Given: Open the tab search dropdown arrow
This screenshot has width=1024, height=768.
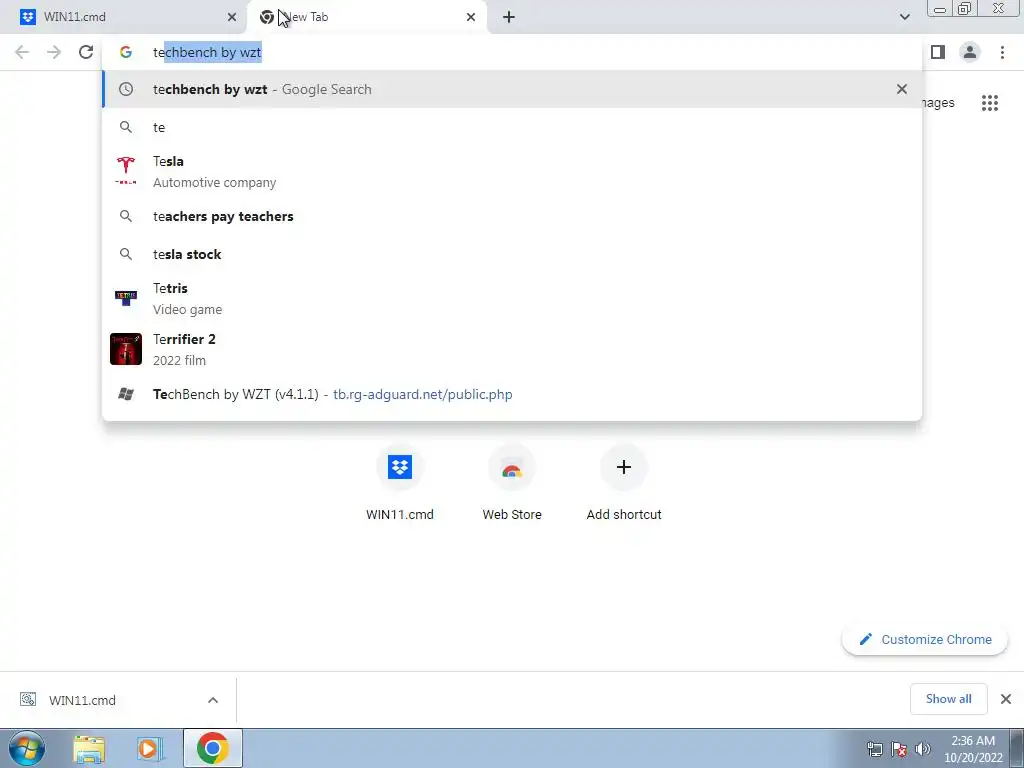Looking at the screenshot, I should [904, 17].
